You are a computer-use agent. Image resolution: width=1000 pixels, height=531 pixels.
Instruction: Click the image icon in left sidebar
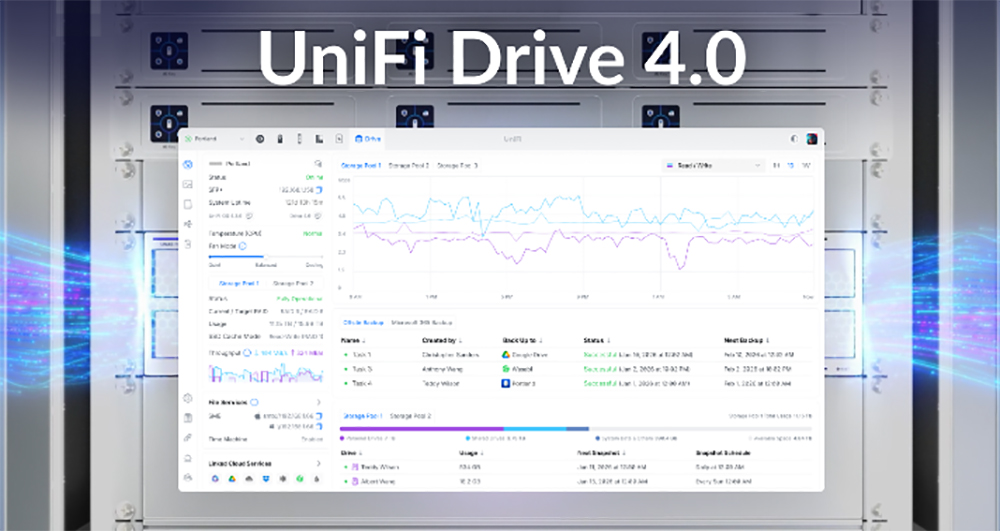coord(187,184)
